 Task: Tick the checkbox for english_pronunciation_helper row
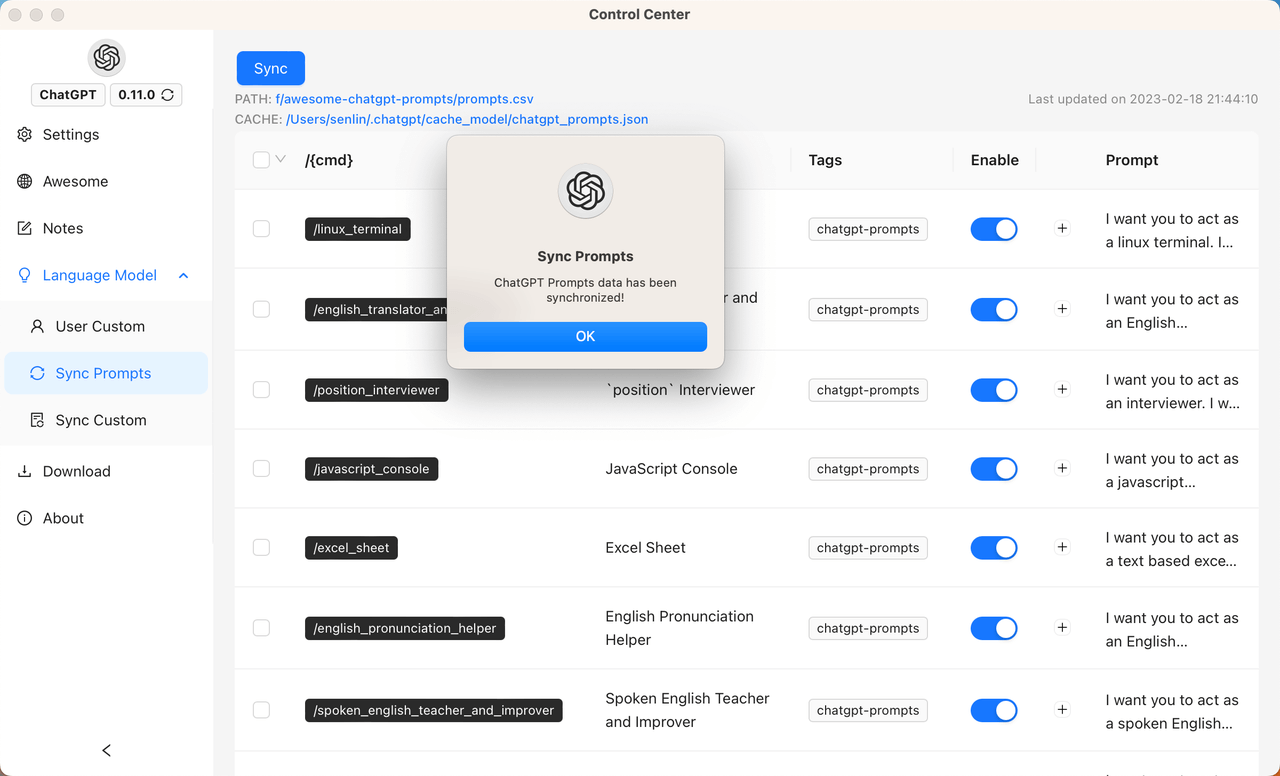click(x=261, y=628)
